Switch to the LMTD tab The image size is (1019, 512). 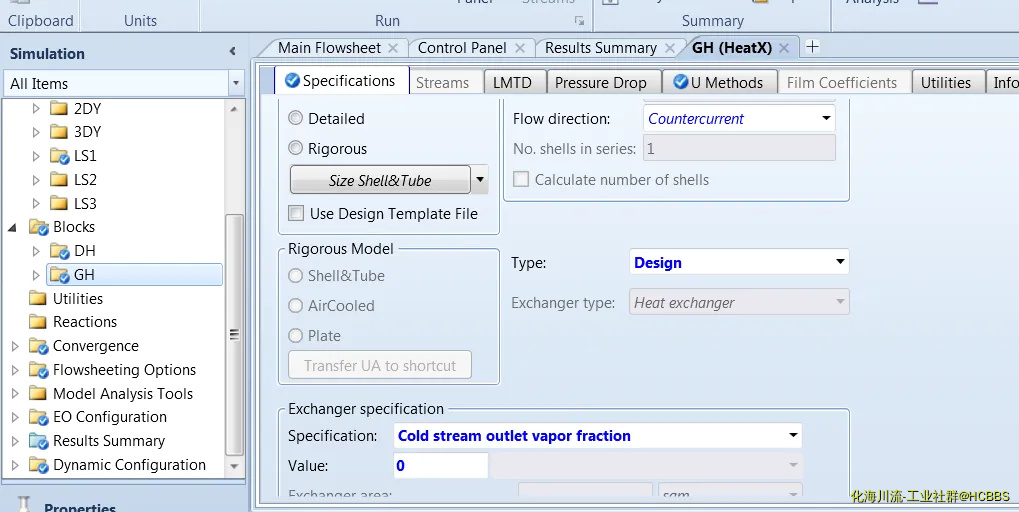[x=512, y=83]
